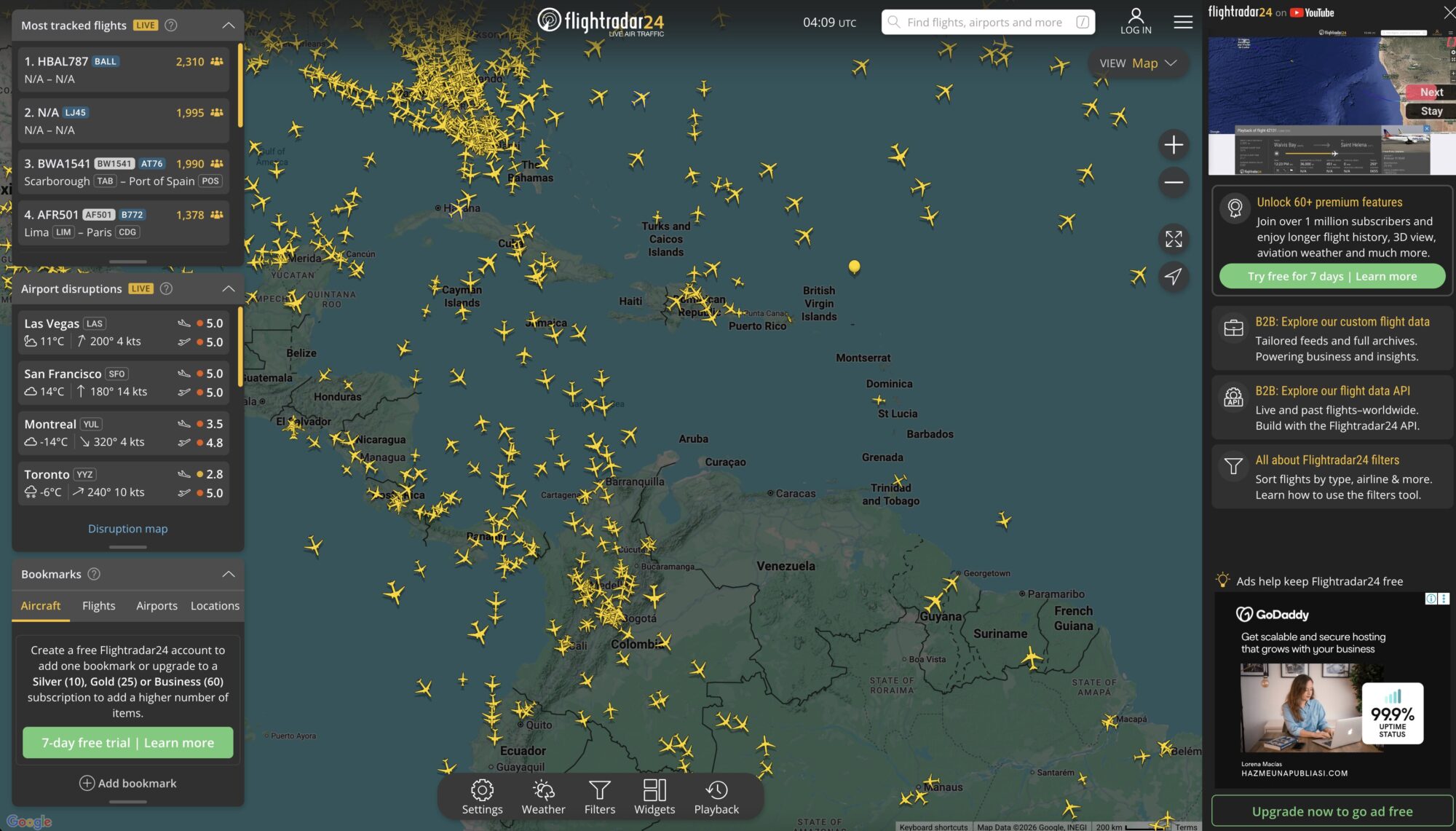Switch to the Flights bookmarks tab

point(98,606)
